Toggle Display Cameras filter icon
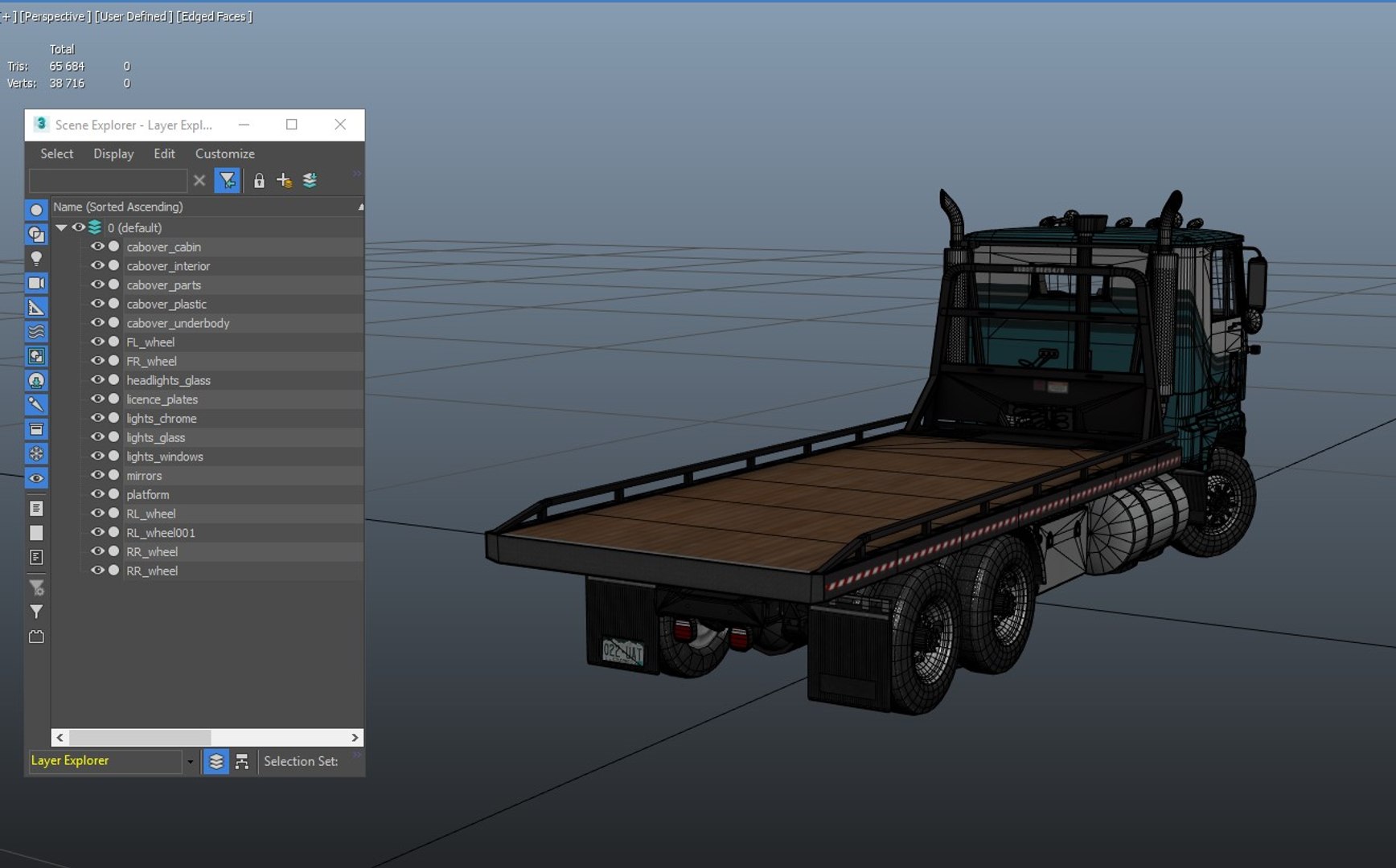The height and width of the screenshot is (868, 1396). click(x=36, y=283)
